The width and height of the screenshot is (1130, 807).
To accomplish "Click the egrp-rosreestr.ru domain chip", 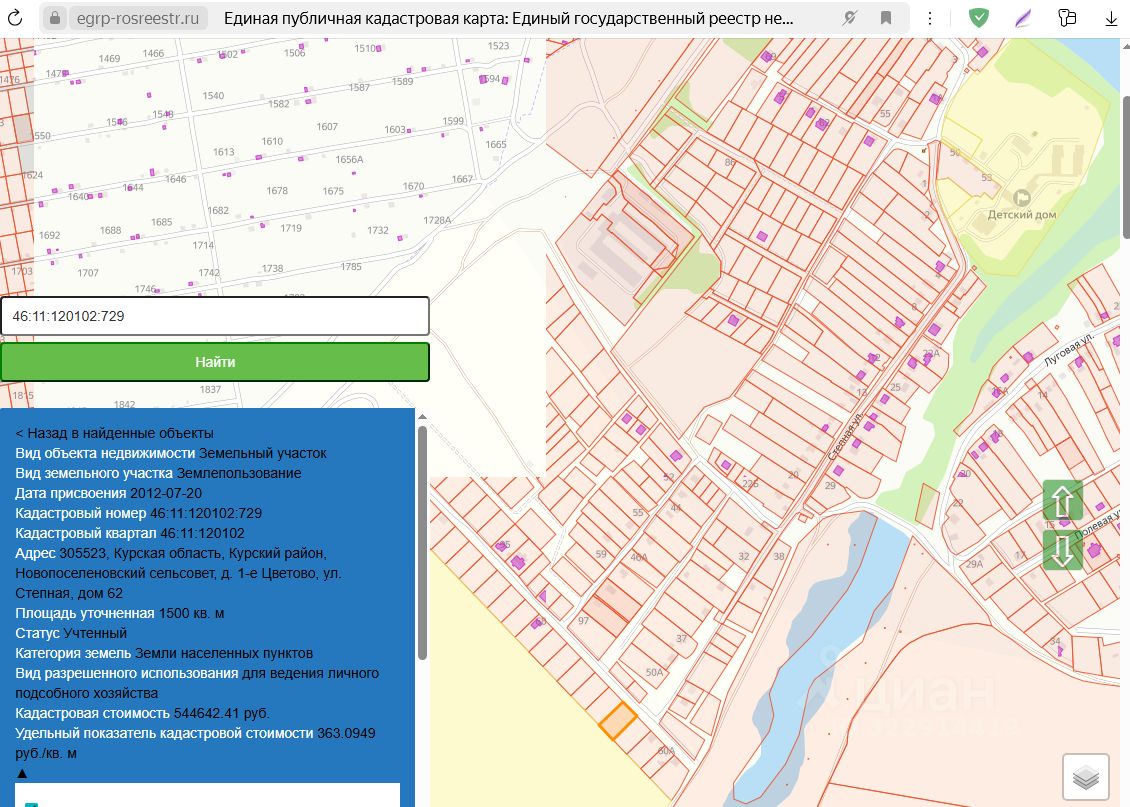I will (137, 18).
